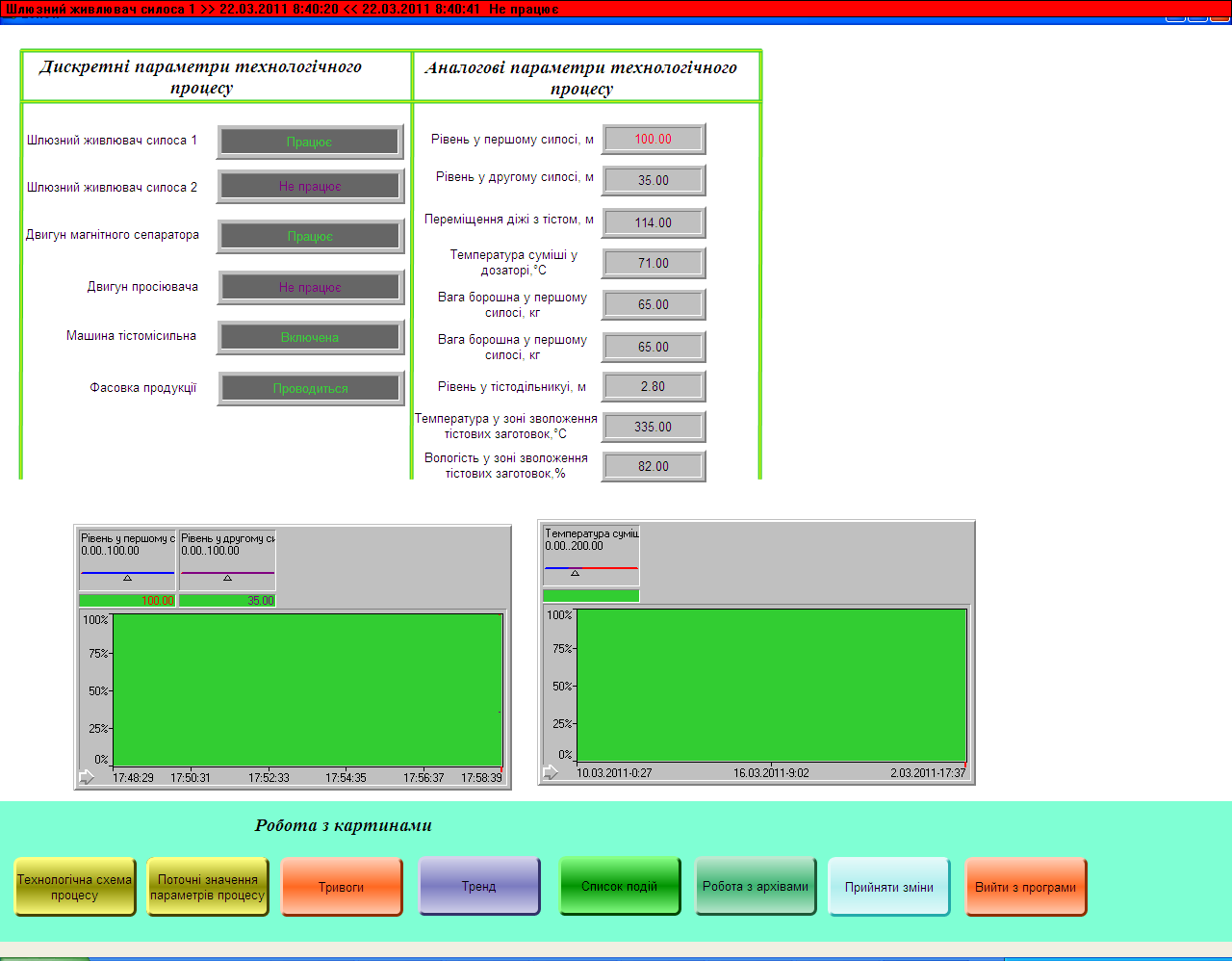This screenshot has height=961, width=1232.
Task: Open Список подій event list
Action: (620, 886)
